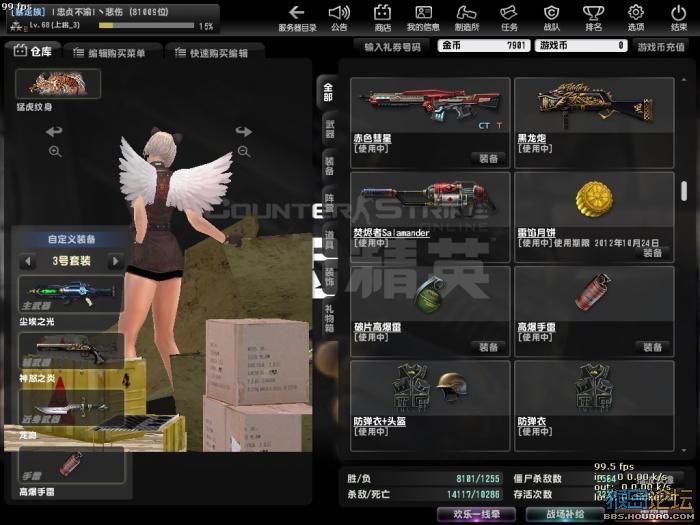
Task: Select the 防弹衣 armor-only card
Action: [x=594, y=406]
